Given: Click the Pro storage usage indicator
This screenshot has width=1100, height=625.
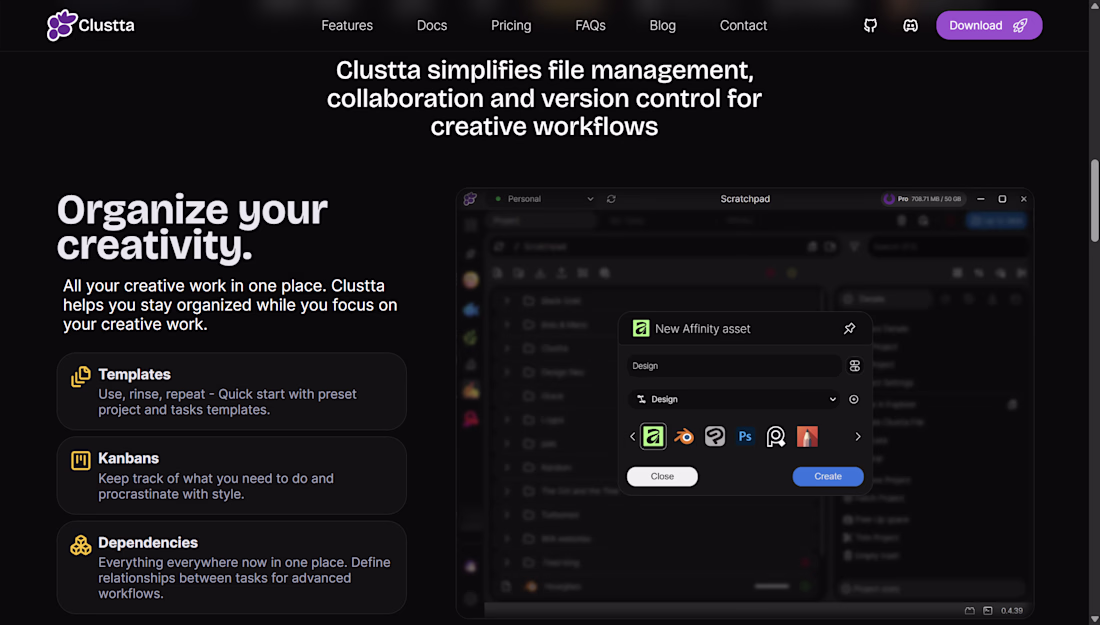Looking at the screenshot, I should pyautogui.click(x=923, y=199).
